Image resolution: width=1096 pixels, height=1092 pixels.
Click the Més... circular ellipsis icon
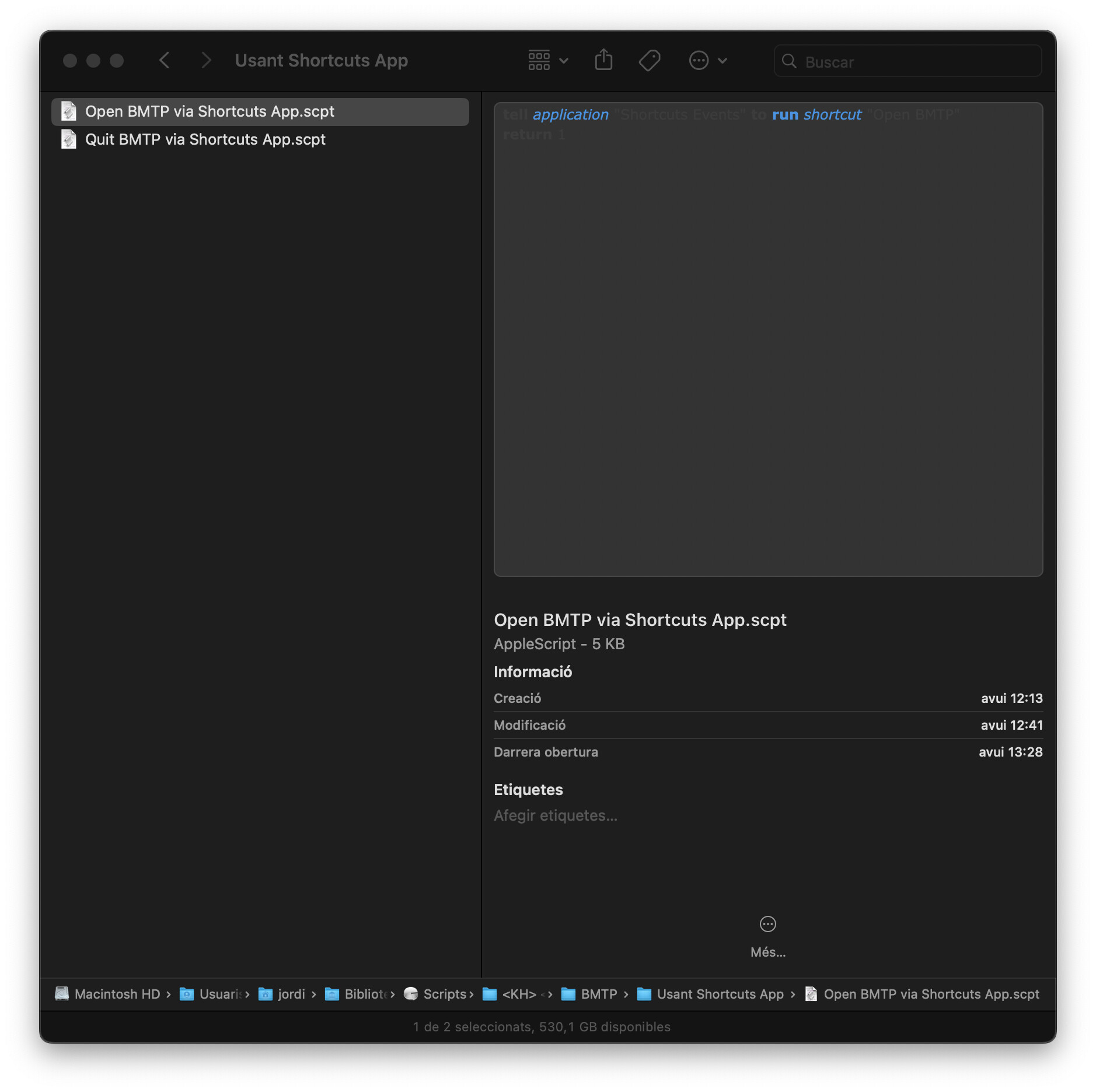(x=768, y=924)
